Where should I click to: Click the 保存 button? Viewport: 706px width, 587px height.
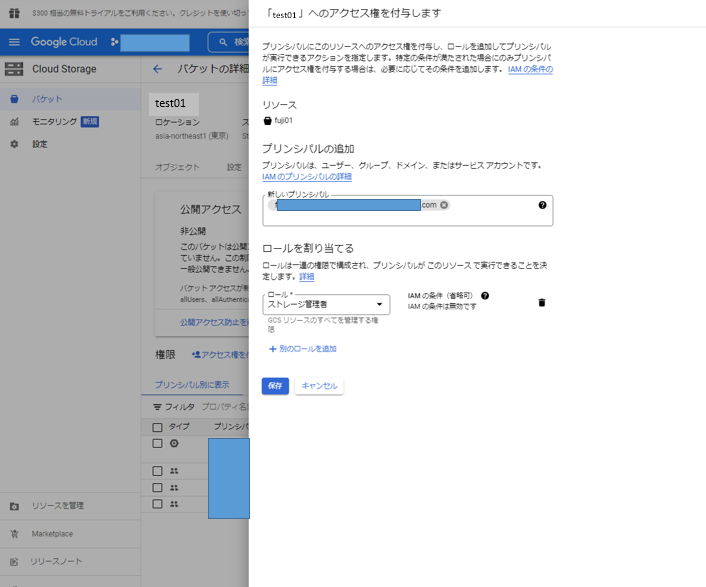(x=275, y=386)
